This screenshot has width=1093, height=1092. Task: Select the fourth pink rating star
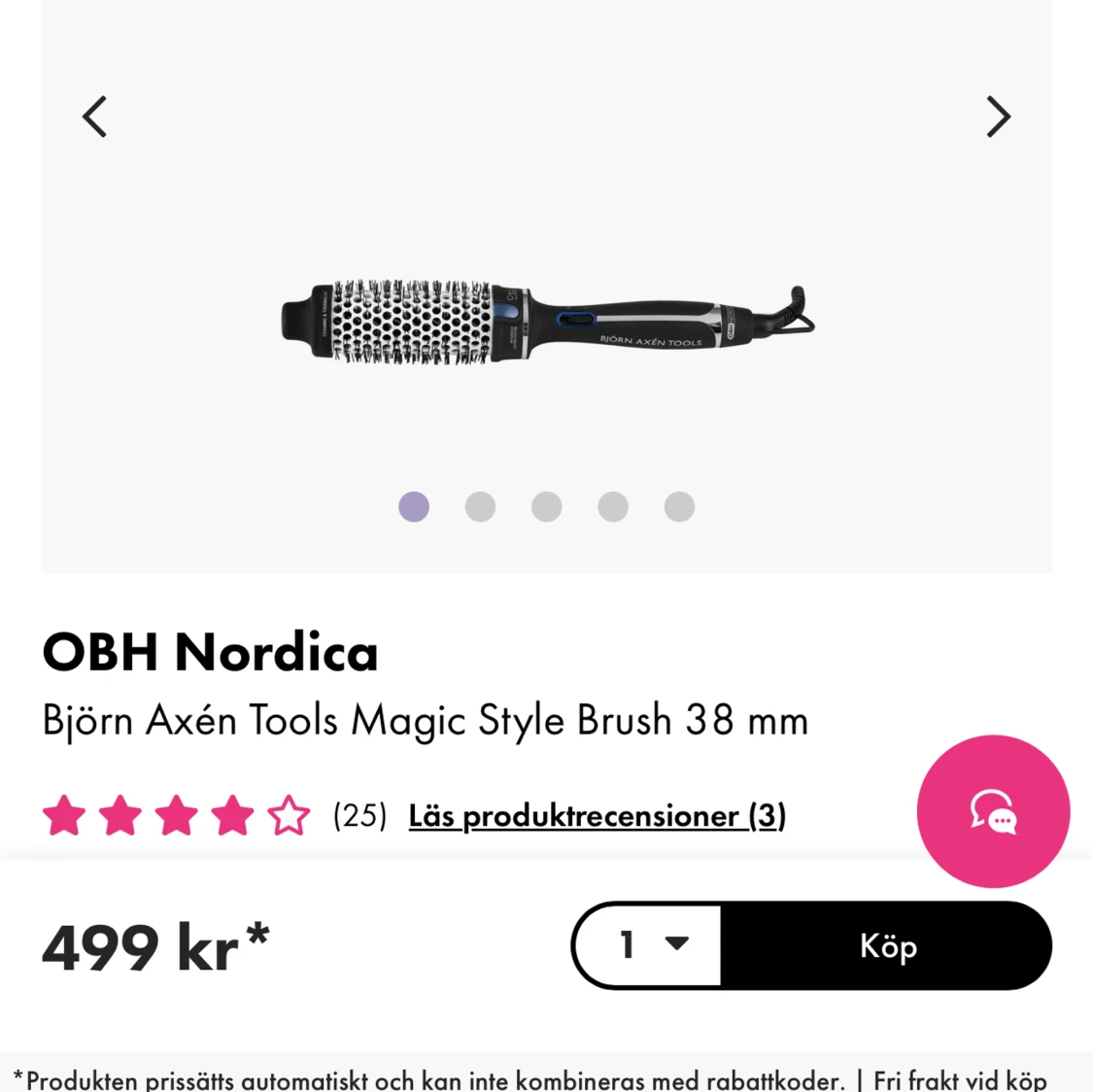click(x=232, y=815)
